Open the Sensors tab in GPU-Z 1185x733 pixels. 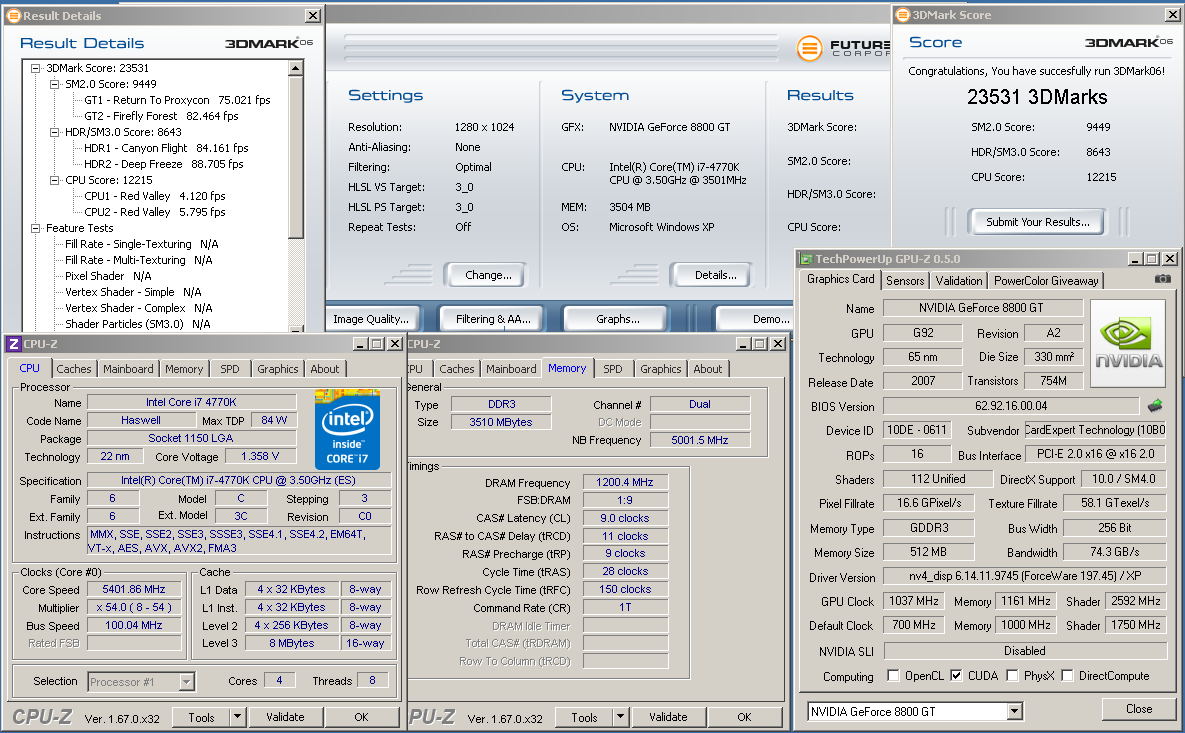point(905,280)
